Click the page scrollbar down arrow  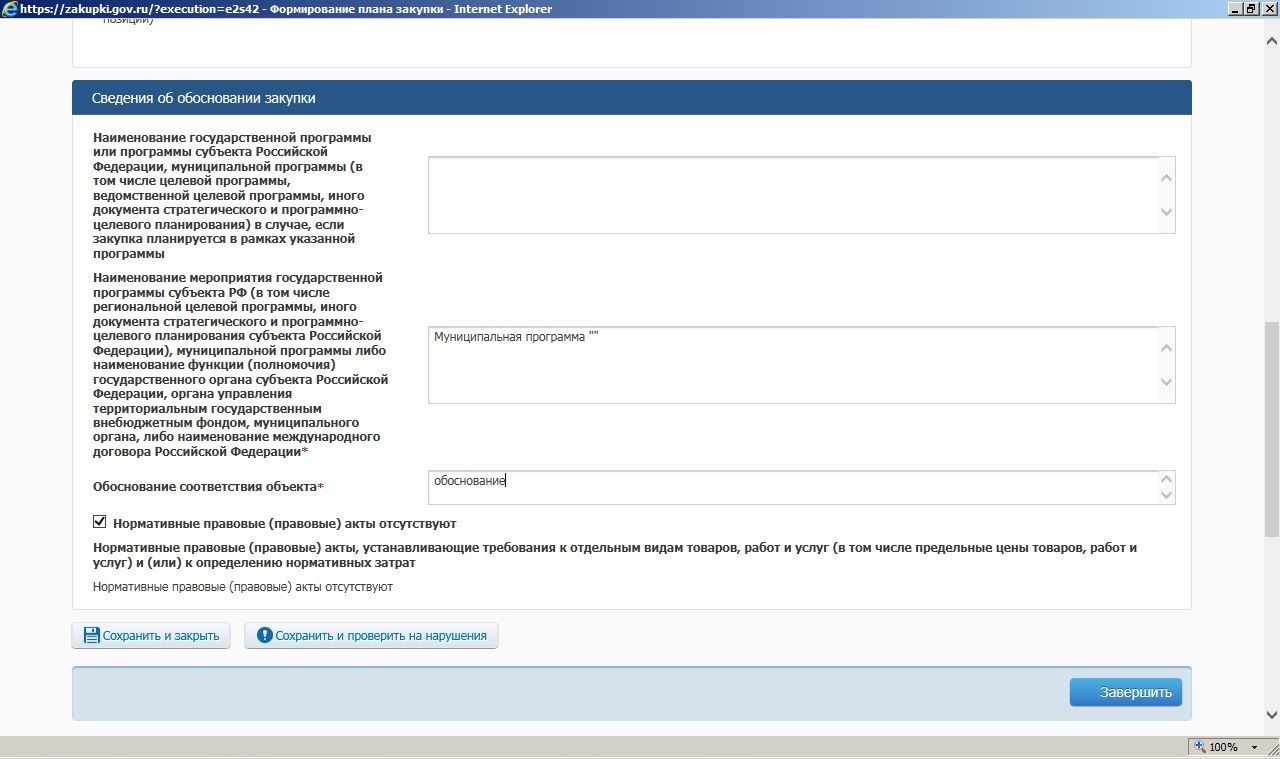(1271, 714)
